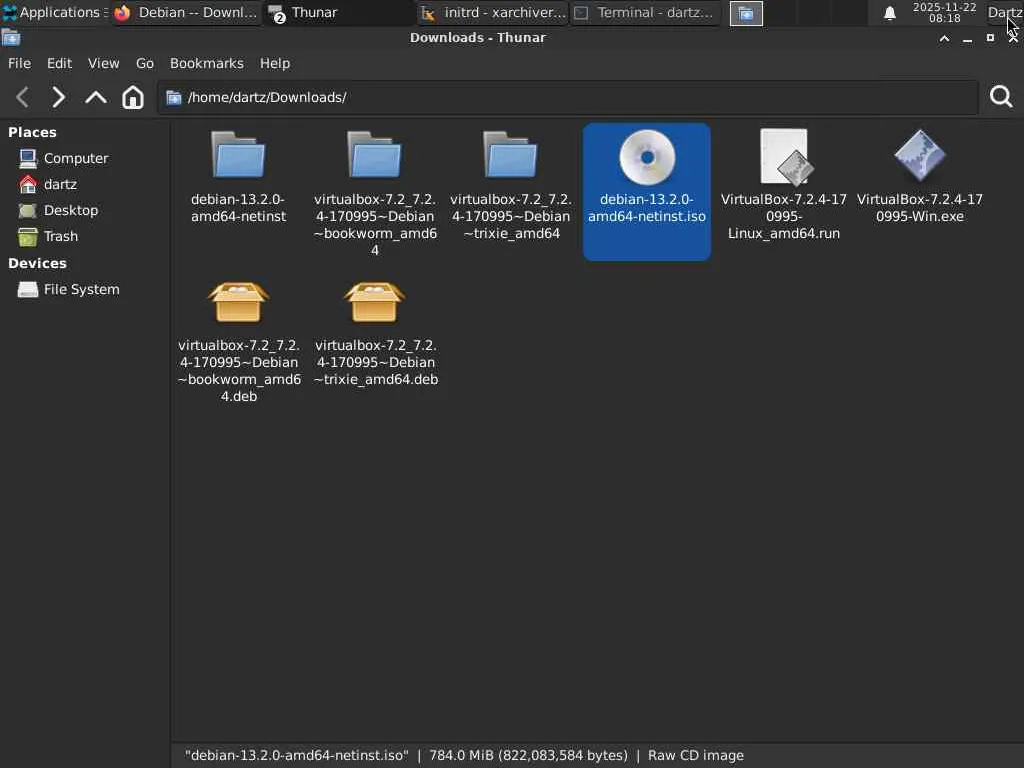Open the Help menu

275,63
